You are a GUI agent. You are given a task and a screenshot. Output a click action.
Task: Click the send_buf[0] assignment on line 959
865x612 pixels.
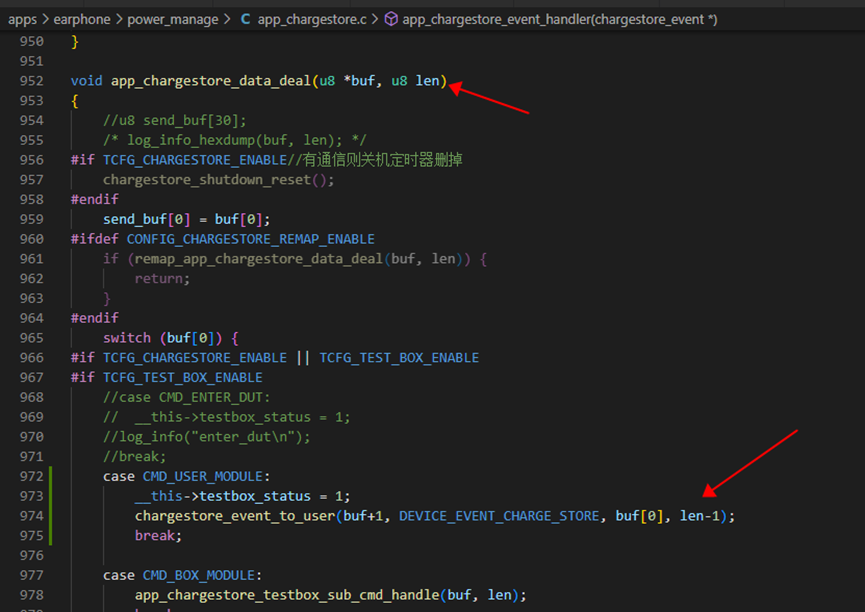click(x=186, y=220)
